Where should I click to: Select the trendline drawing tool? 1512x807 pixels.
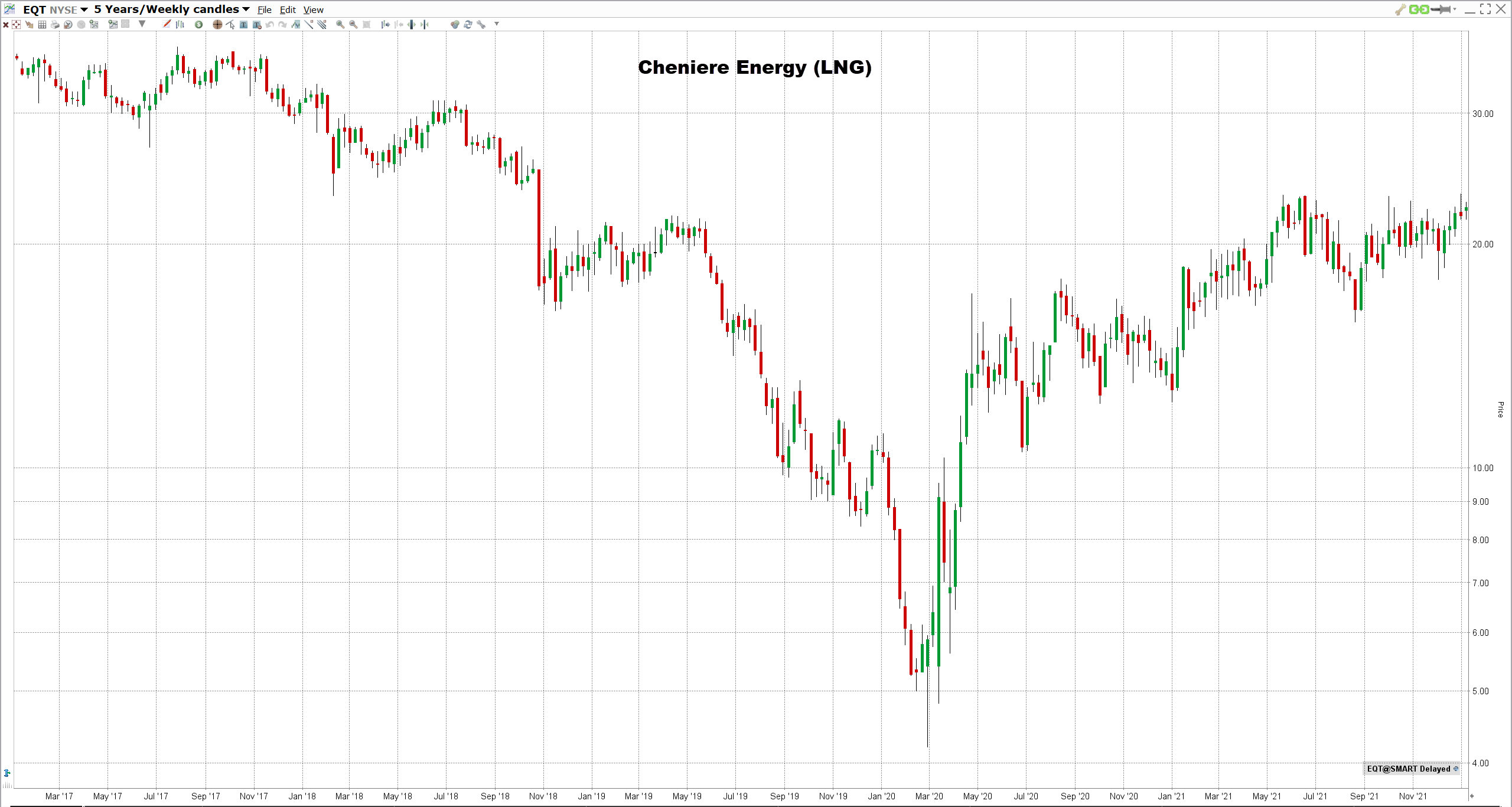click(x=308, y=24)
